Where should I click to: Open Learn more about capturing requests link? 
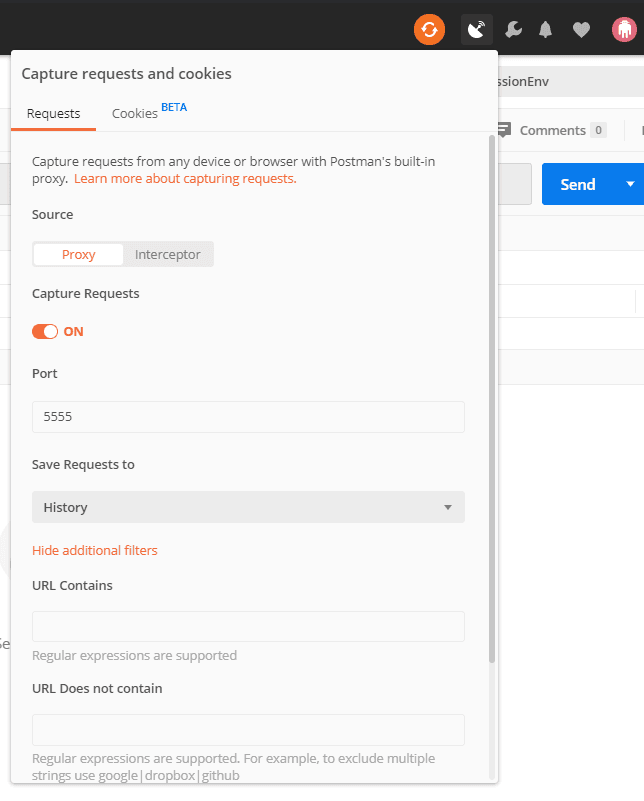[x=185, y=179]
